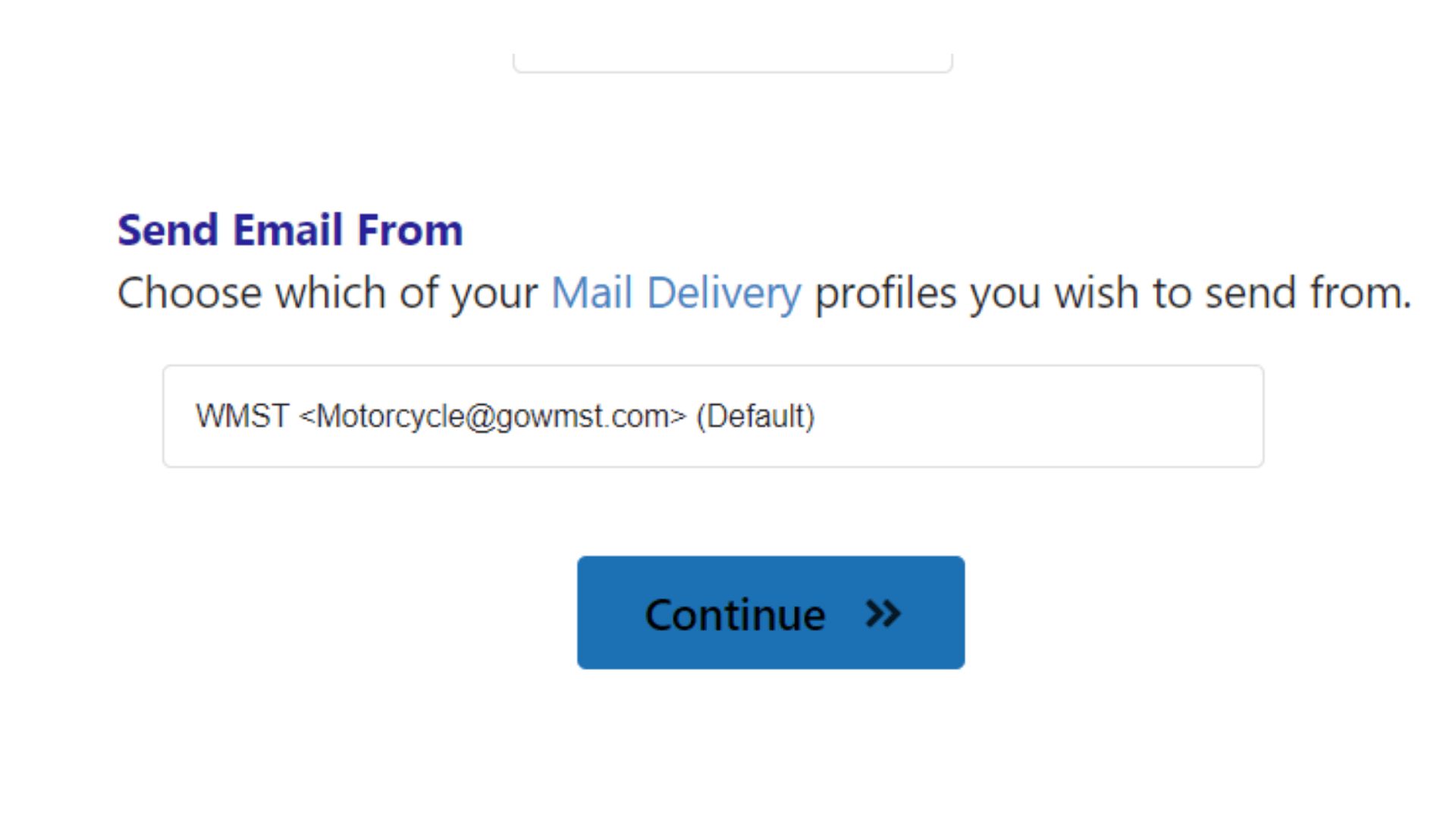
Task: Click the word From in the heading
Action: (409, 230)
